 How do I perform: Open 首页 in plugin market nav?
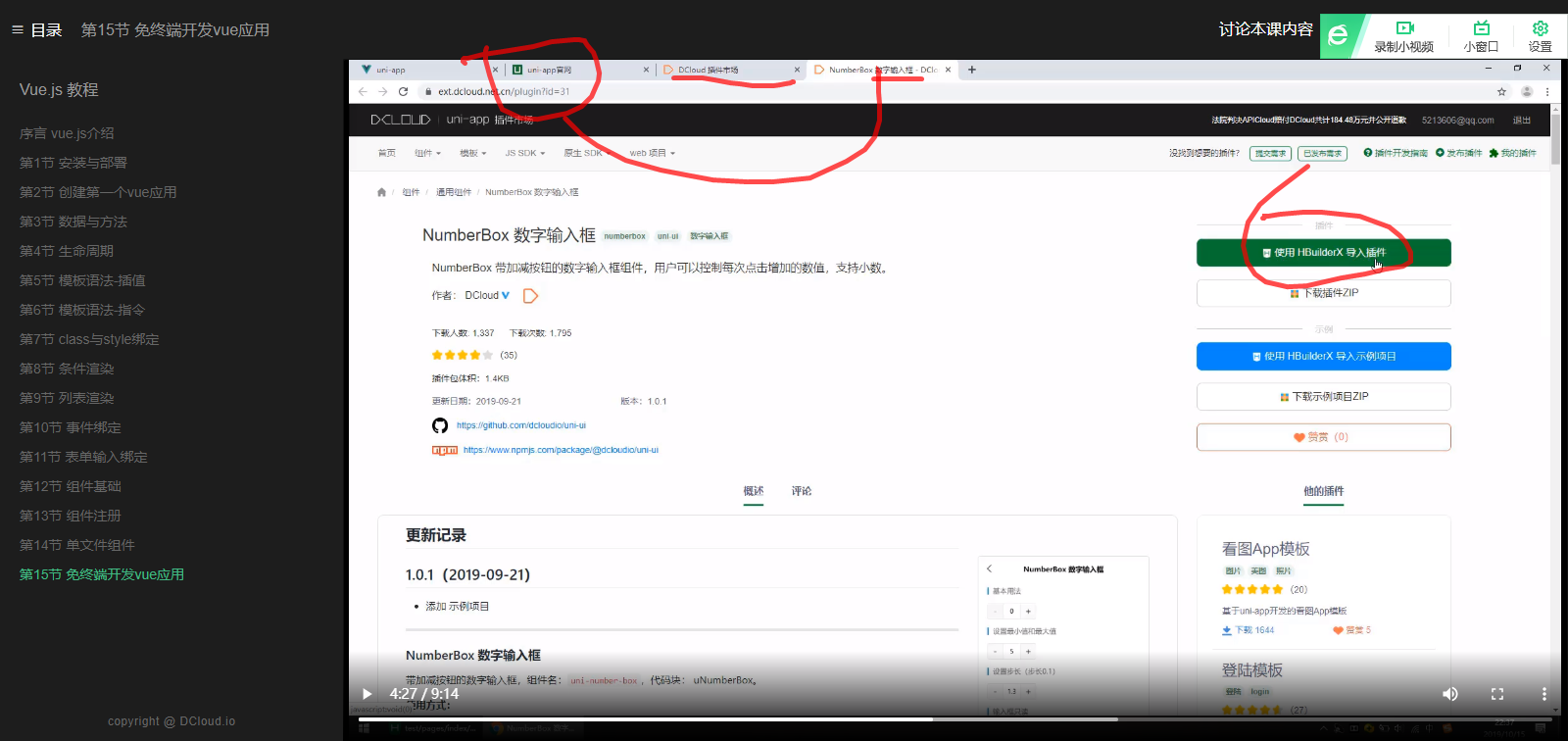(387, 153)
